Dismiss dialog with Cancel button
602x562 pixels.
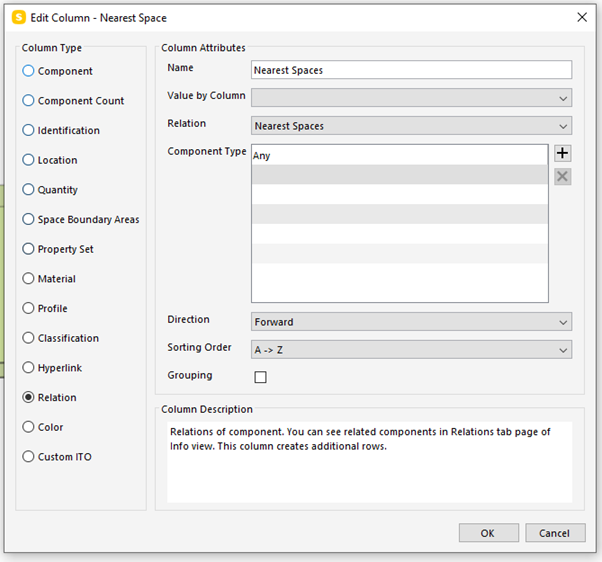[x=555, y=533]
